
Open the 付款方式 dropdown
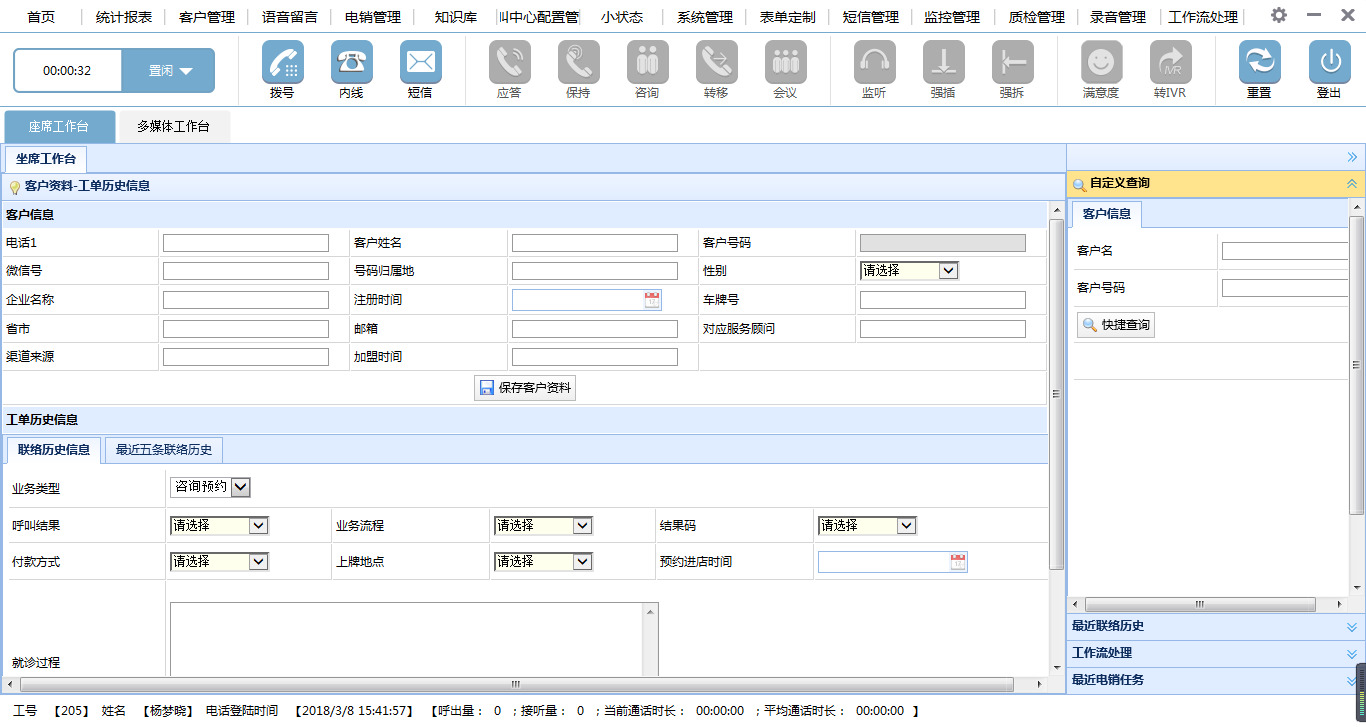tap(219, 562)
